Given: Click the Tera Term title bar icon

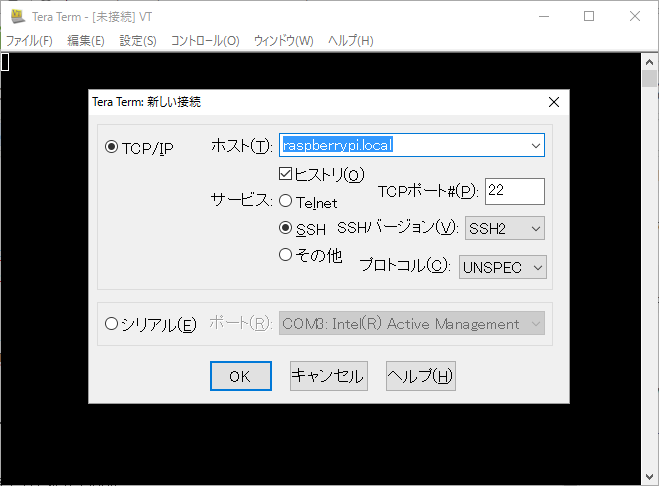Looking at the screenshot, I should [x=18, y=16].
